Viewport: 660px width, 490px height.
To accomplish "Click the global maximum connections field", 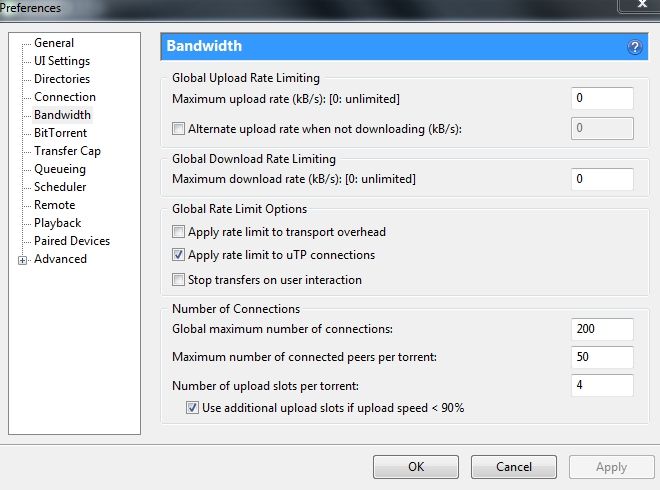I will (601, 329).
